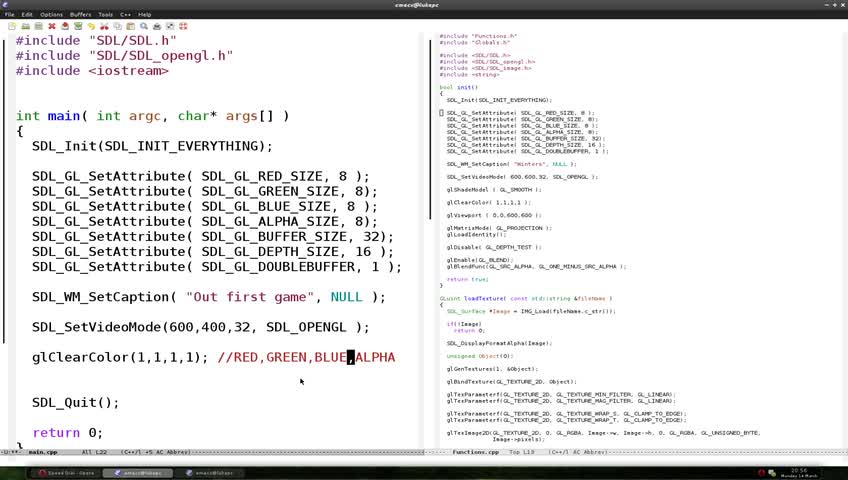This screenshot has height=480, width=848.
Task: Click the SDL_GL_BLUE_SIZE line in main.cpp
Action: (205, 207)
